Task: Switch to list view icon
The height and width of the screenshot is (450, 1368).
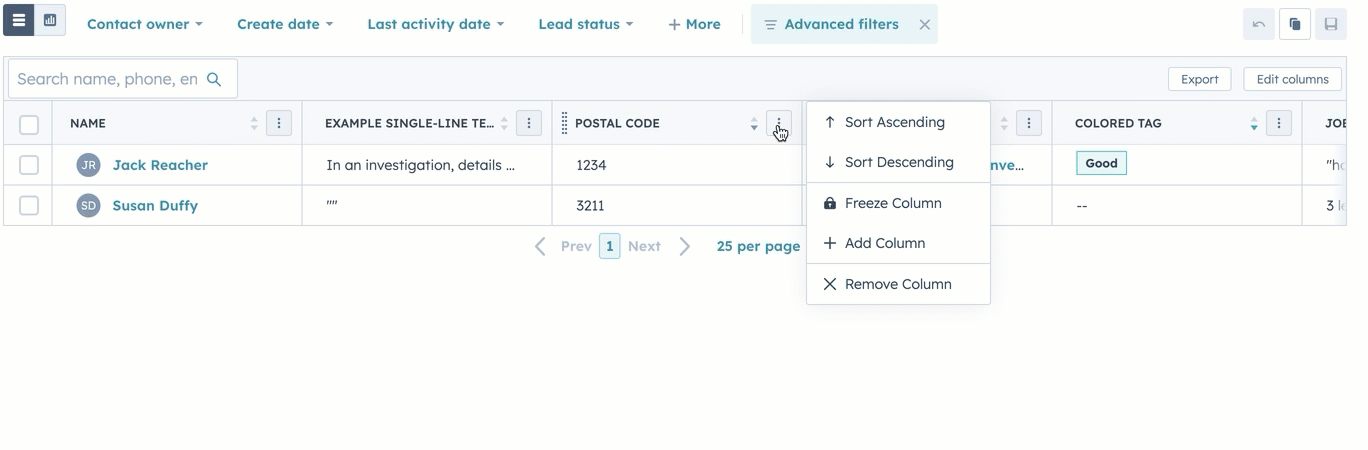Action: [19, 20]
